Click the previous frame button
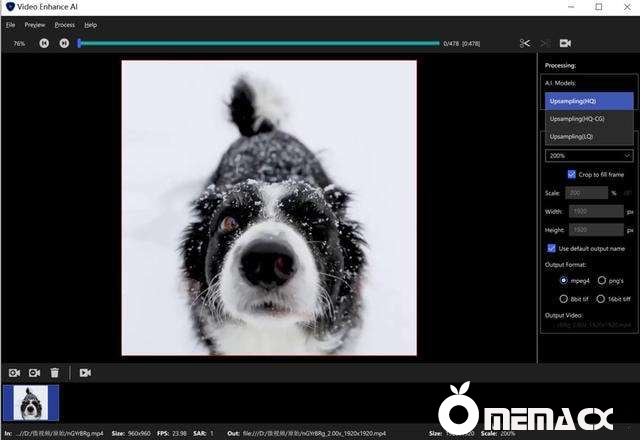This screenshot has height=440, width=640. (44, 43)
